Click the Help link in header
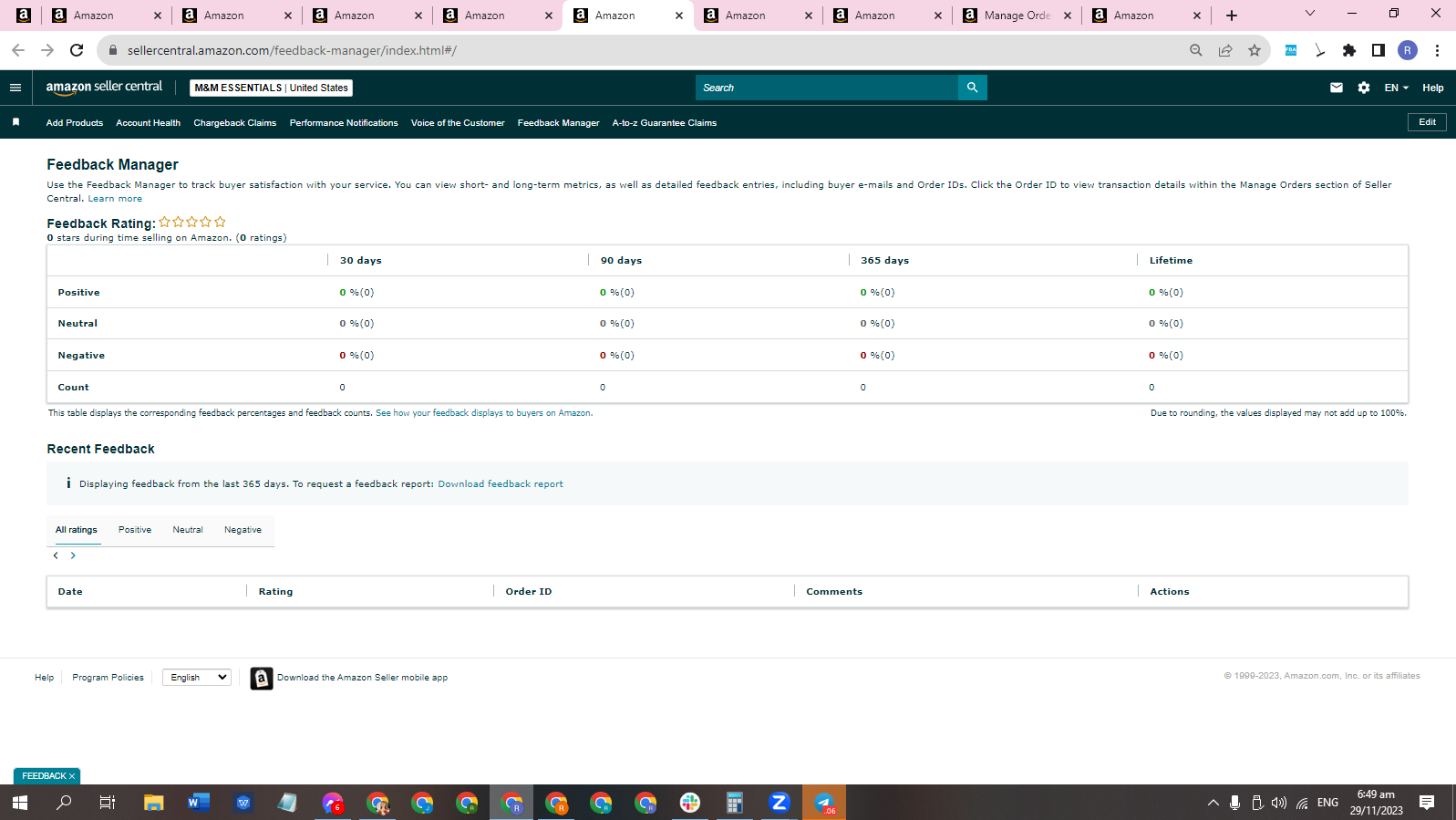The image size is (1456, 820). (1432, 88)
